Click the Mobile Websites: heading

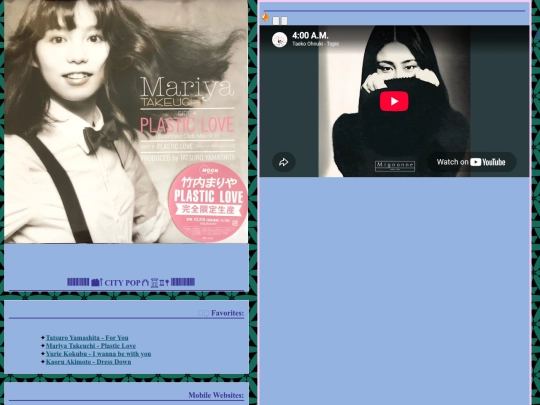[216, 395]
